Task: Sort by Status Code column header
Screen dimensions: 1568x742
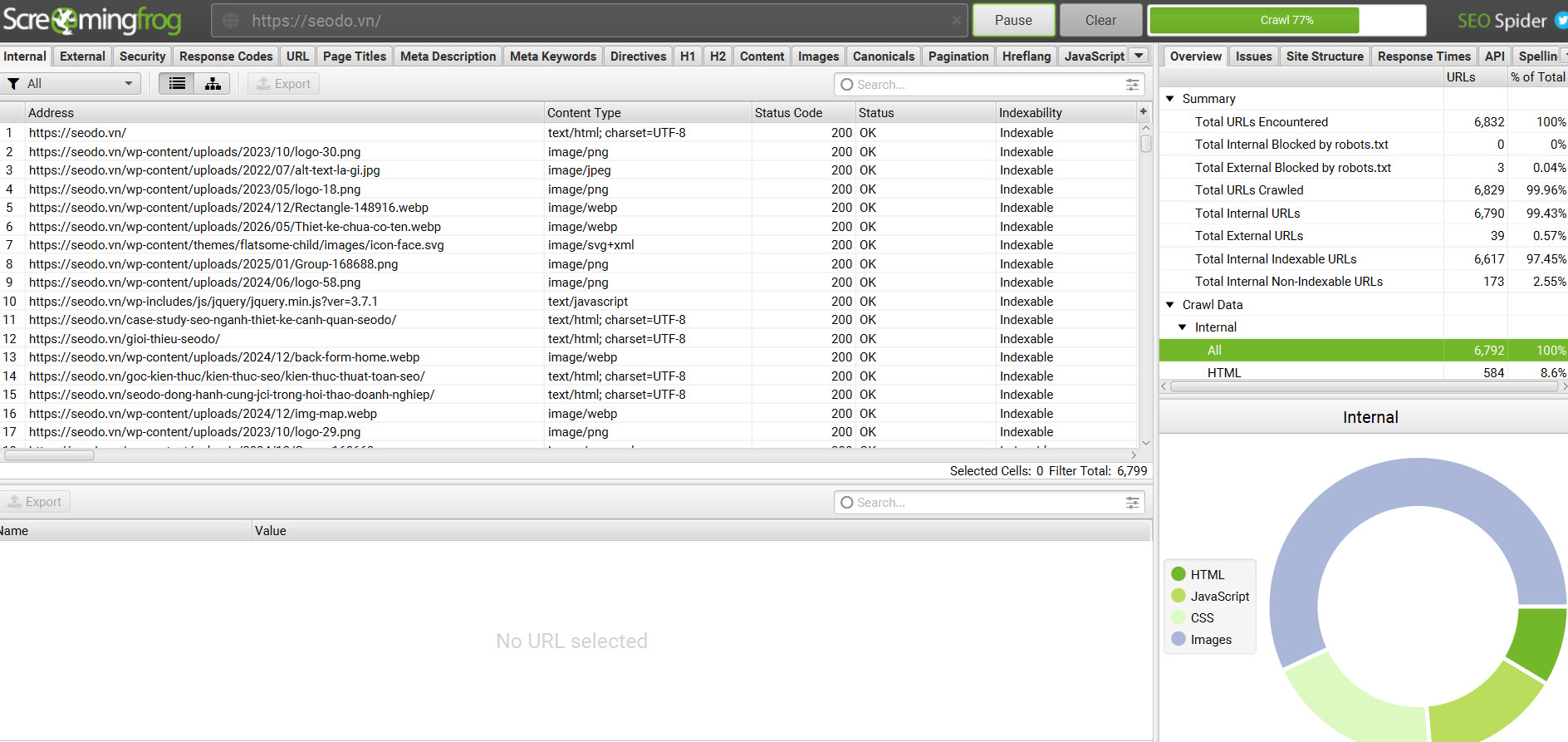Action: (x=804, y=113)
